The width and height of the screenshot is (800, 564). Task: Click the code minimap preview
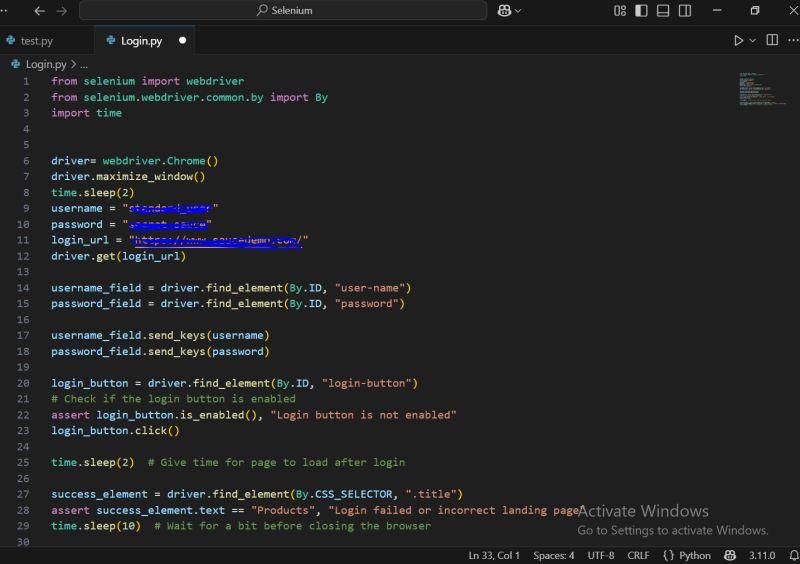[763, 89]
